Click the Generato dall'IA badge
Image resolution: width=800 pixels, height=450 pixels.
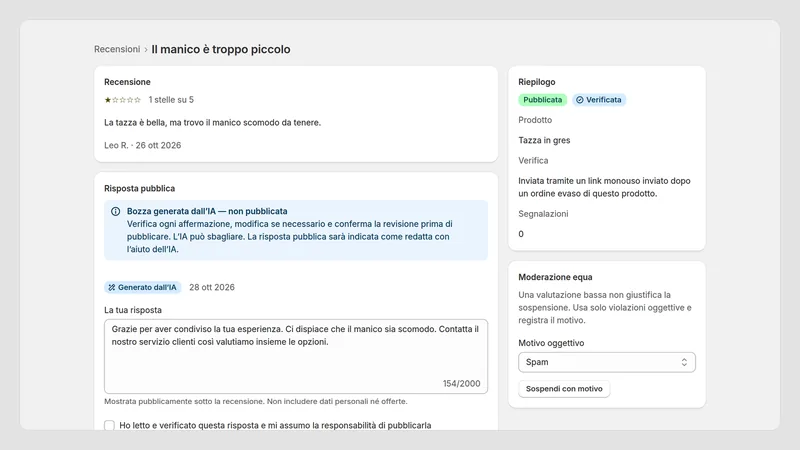(143, 288)
